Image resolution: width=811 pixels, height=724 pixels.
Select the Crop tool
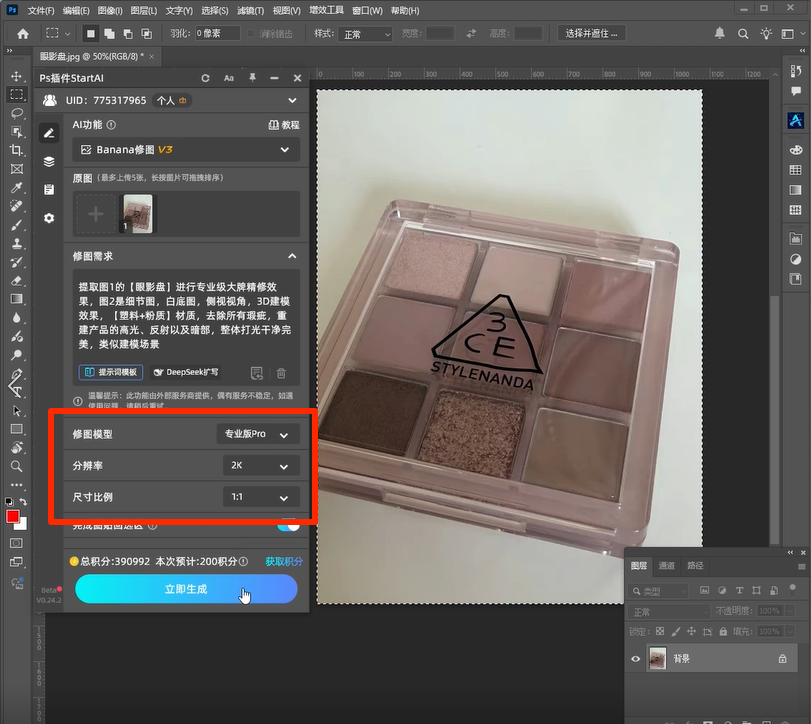(x=17, y=150)
